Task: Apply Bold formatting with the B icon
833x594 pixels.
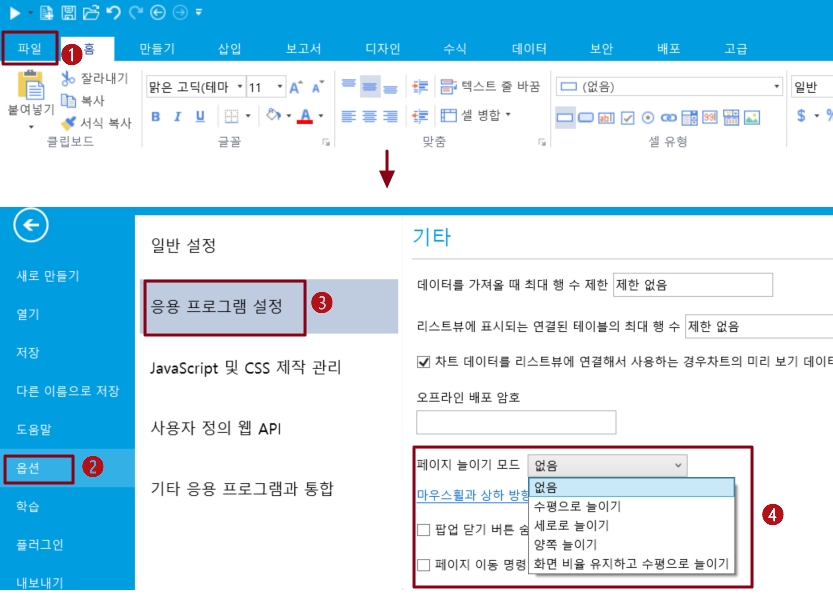Action: [156, 116]
